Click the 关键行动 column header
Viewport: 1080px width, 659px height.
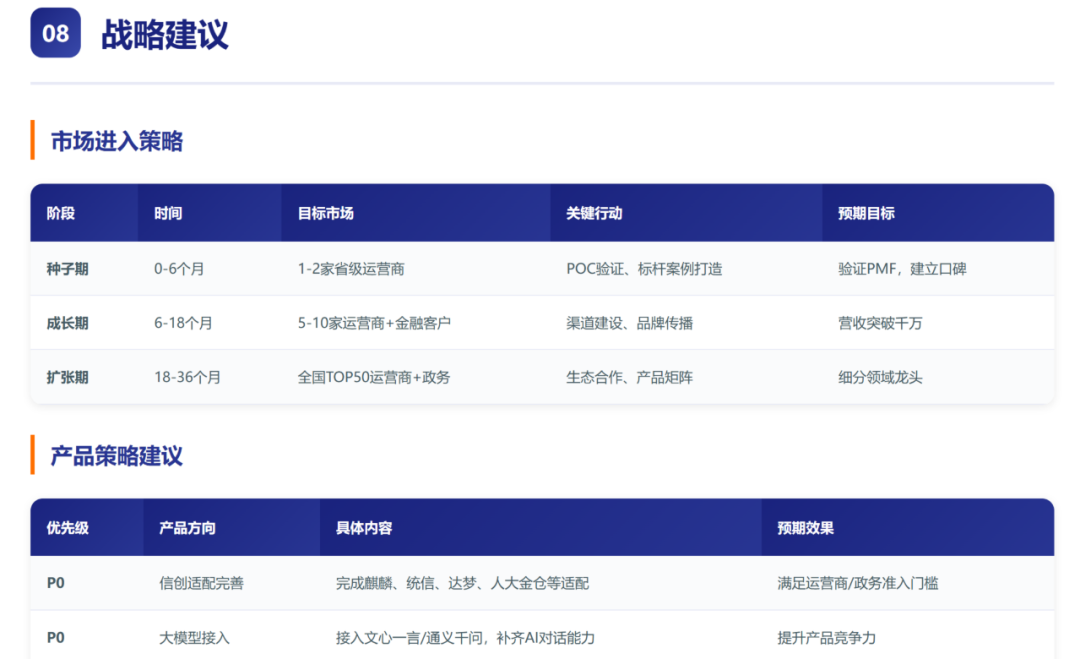point(594,213)
